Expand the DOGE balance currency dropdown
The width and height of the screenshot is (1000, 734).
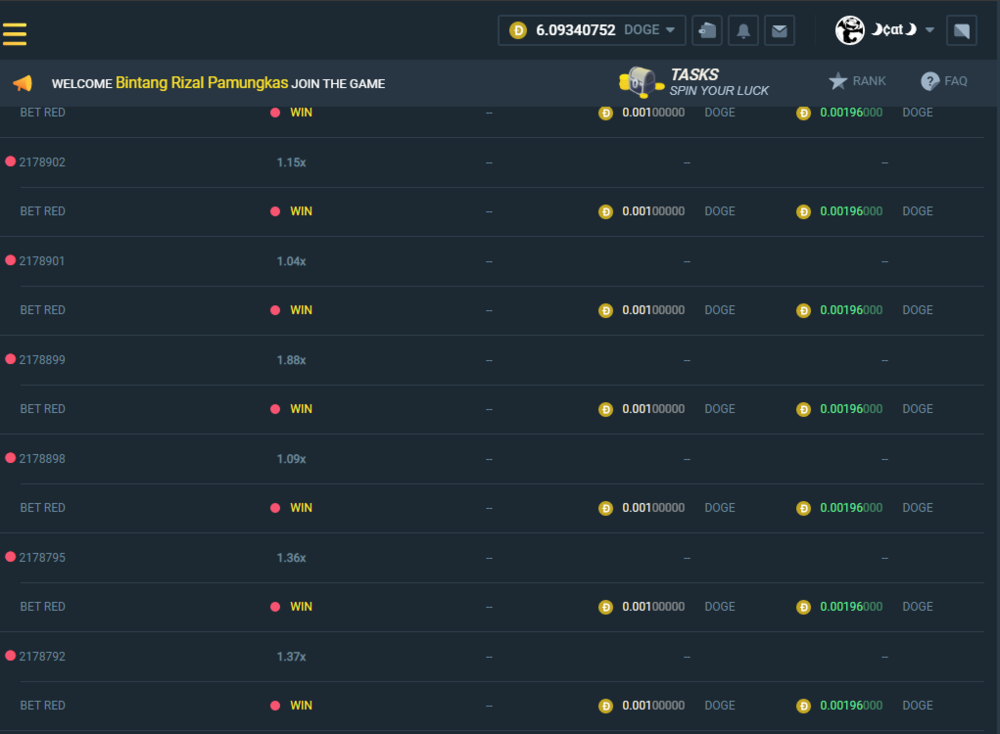(669, 30)
